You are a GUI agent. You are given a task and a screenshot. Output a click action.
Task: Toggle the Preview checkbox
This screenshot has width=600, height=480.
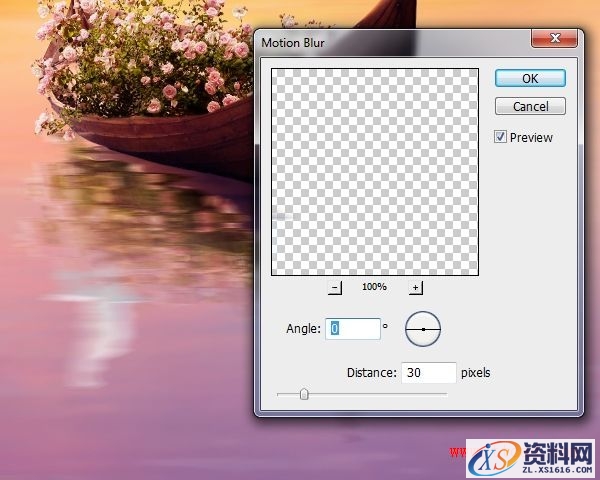[501, 137]
